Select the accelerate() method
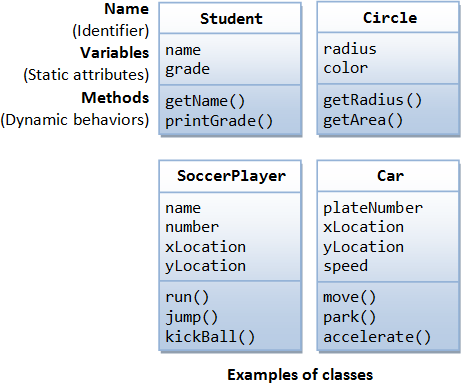The width and height of the screenshot is (461, 383). (377, 337)
